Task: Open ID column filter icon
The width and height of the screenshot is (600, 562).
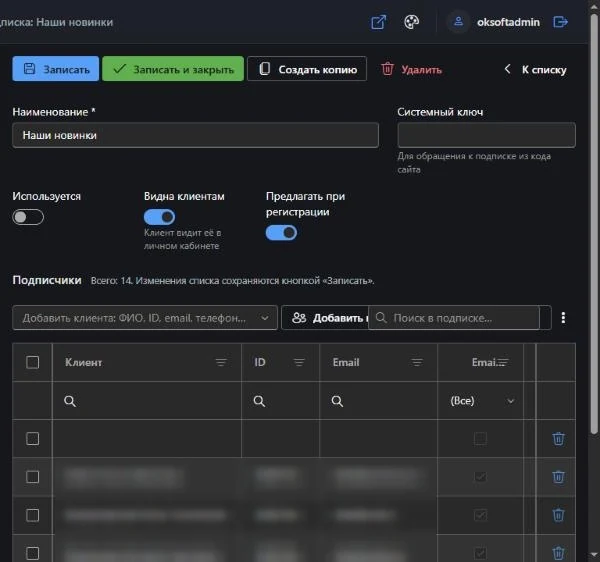Action: pos(299,362)
